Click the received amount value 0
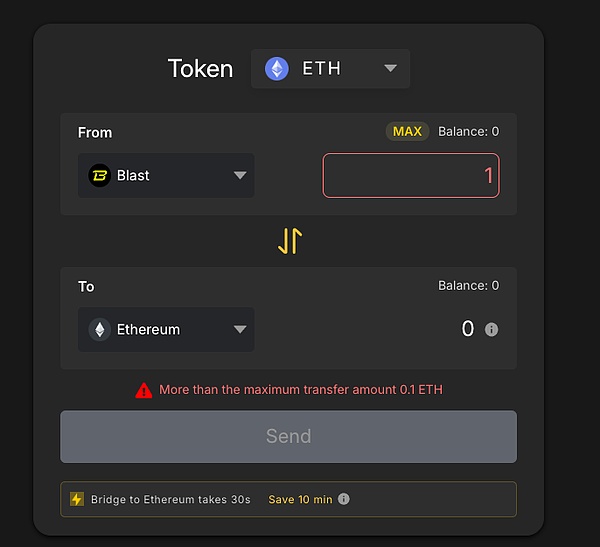The width and height of the screenshot is (600, 547). [x=467, y=329]
